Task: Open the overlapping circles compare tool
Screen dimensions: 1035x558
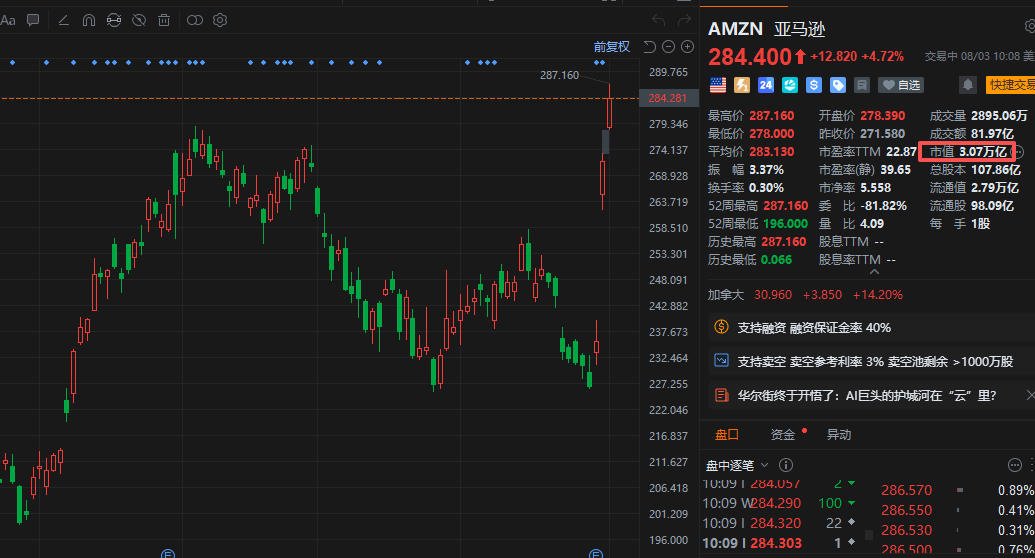Action: pyautogui.click(x=195, y=20)
